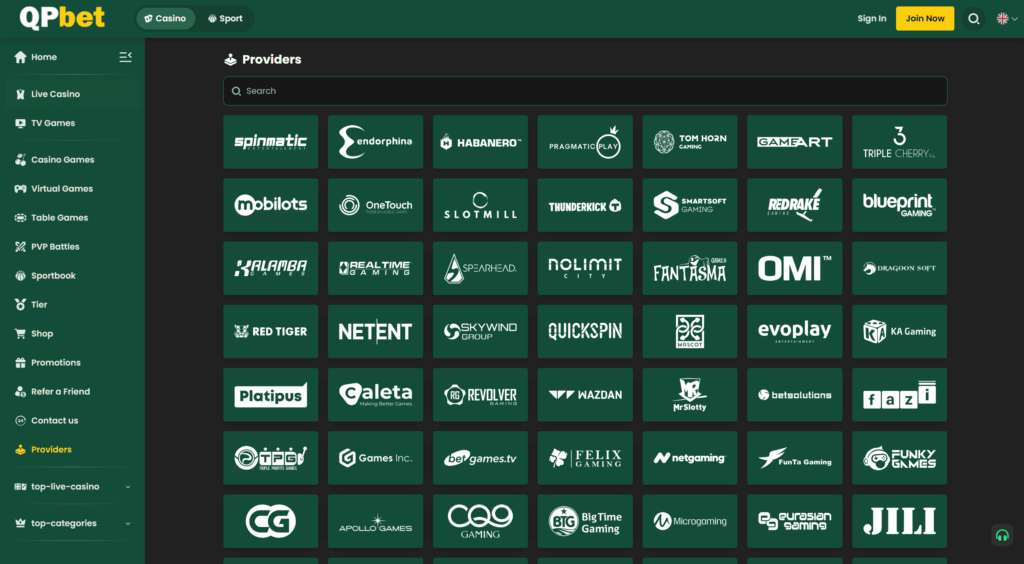Click the PVP Battles swords icon
The image size is (1024, 564).
tap(20, 247)
